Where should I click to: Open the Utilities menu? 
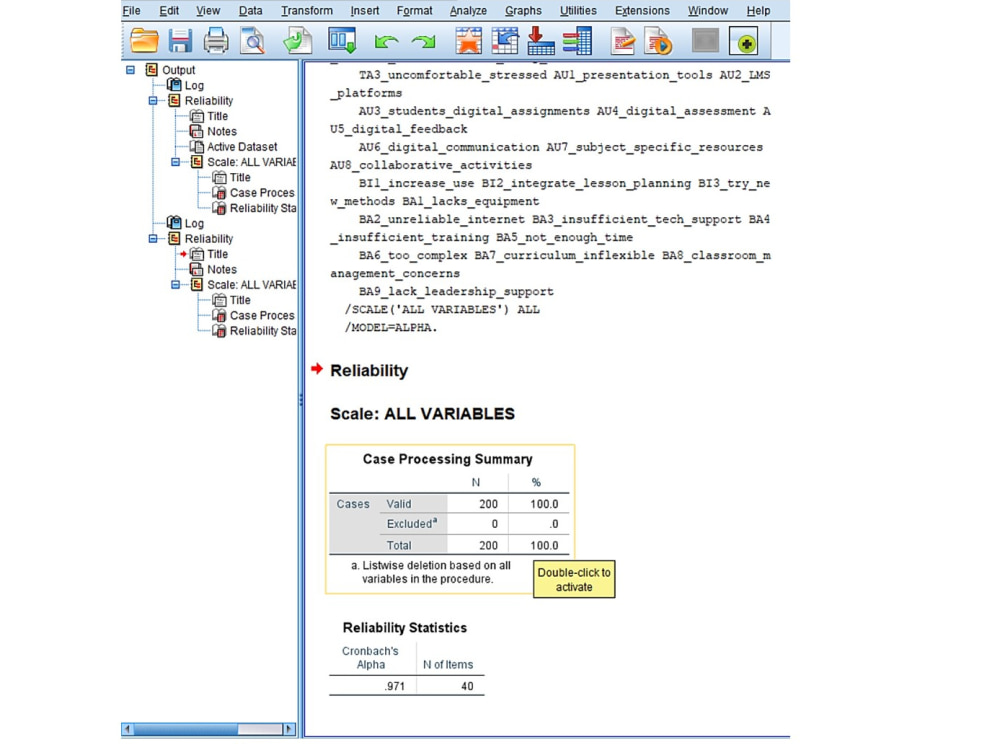point(578,11)
